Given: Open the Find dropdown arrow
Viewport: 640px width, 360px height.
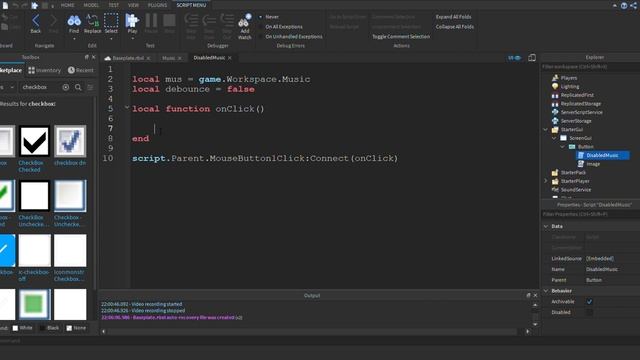Looking at the screenshot, I should [74, 39].
